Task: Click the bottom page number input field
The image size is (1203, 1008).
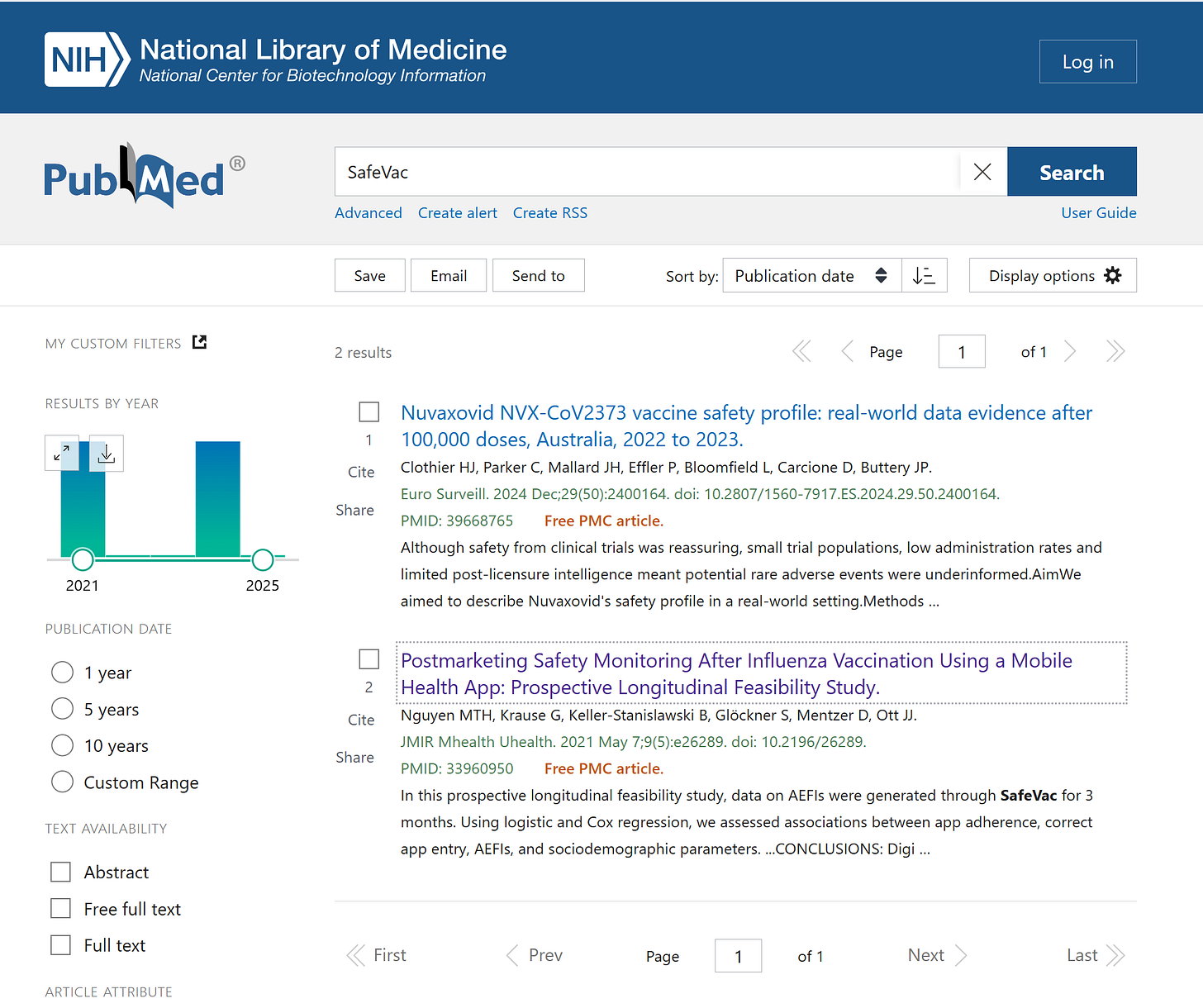Action: (x=739, y=956)
